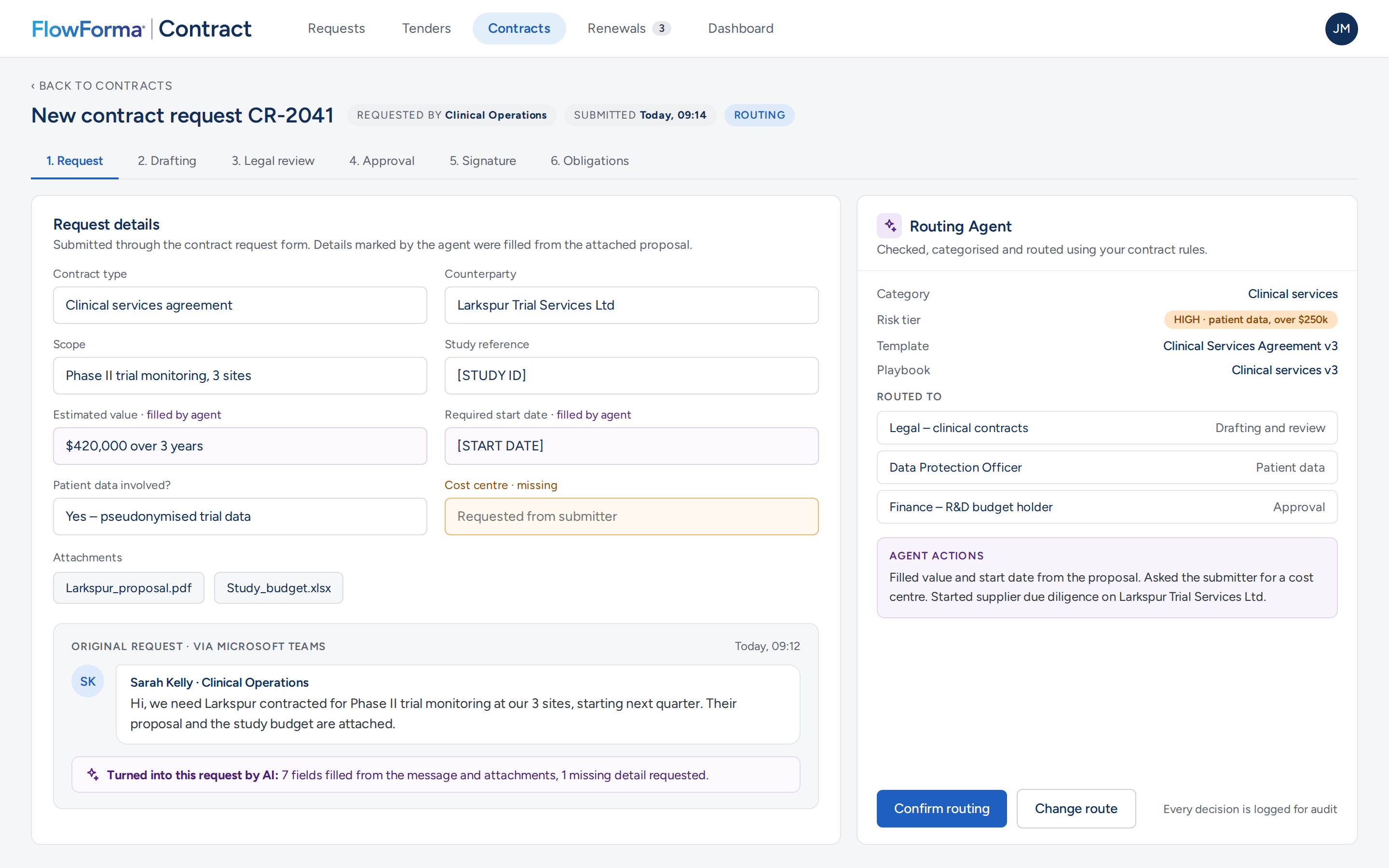Screen dimensions: 1389x868
Task: Click the FlowForma Contract logo
Action: 142,29
